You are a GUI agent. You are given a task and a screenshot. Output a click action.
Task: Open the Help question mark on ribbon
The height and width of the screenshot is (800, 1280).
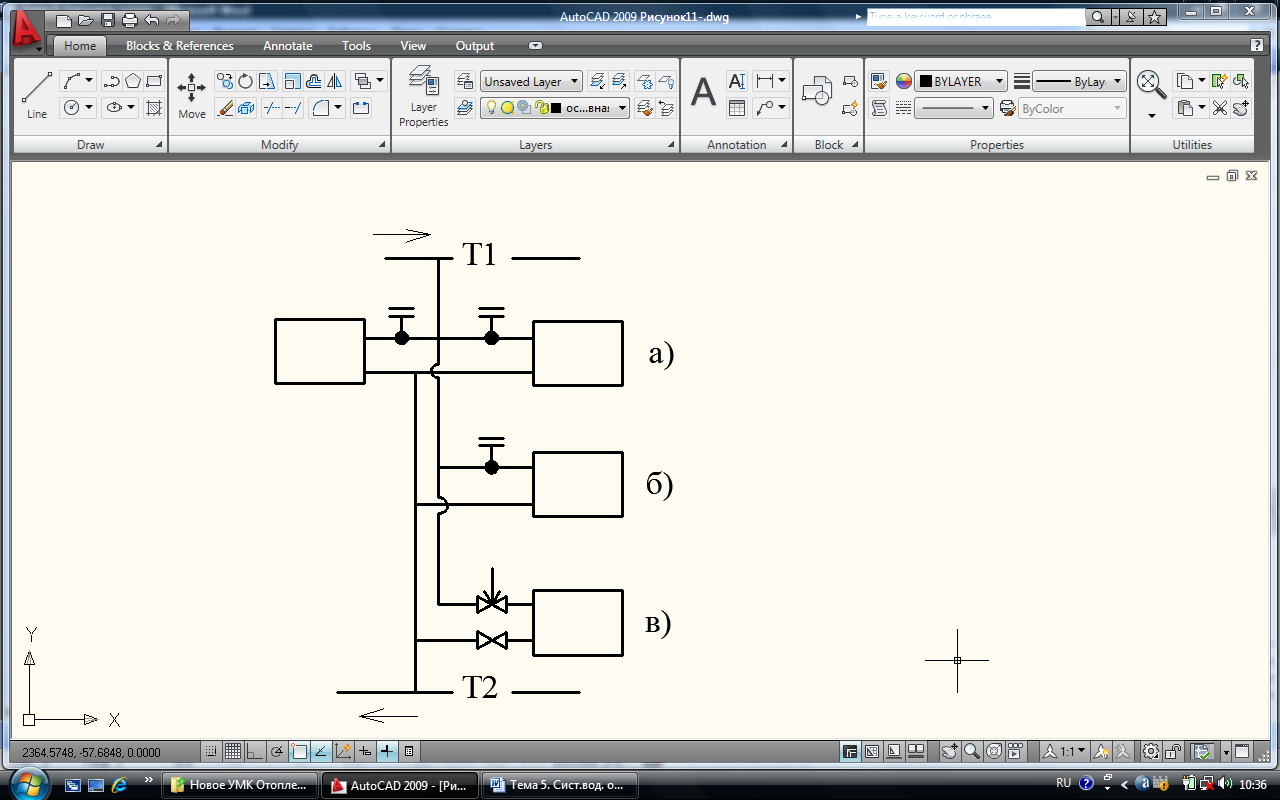pyautogui.click(x=1257, y=45)
